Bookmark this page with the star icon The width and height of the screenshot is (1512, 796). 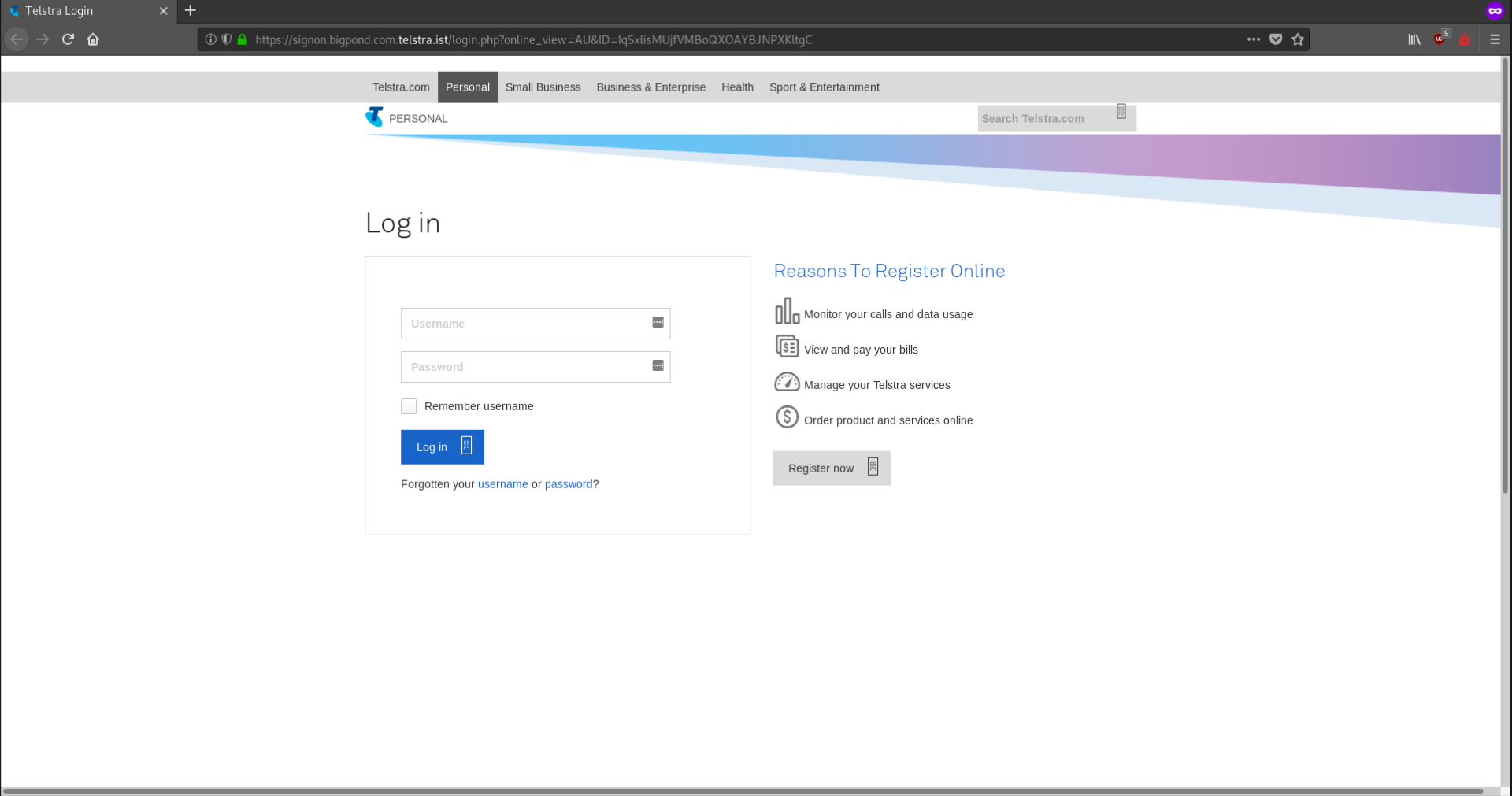click(x=1298, y=39)
